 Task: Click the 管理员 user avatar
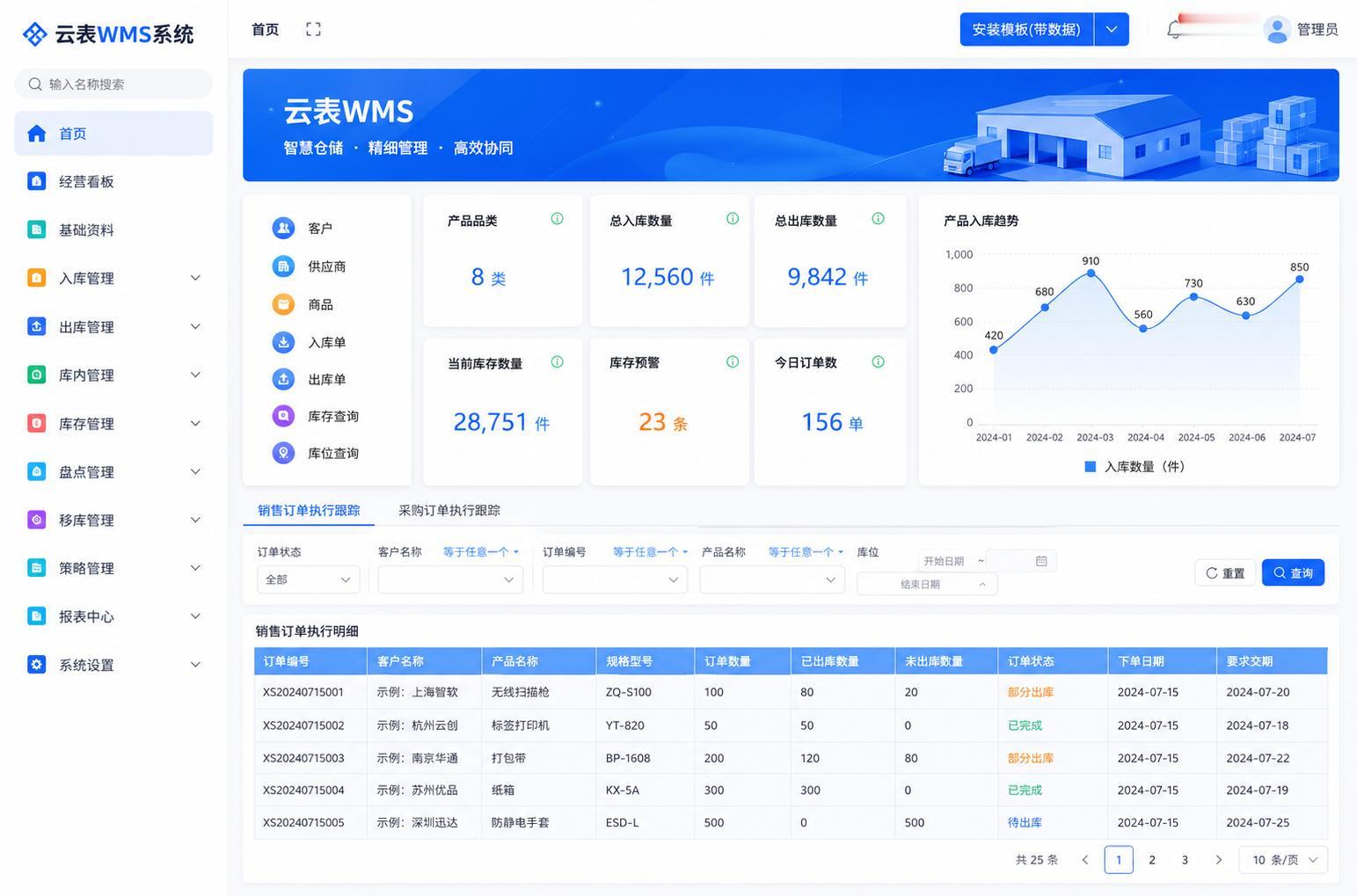[x=1276, y=30]
